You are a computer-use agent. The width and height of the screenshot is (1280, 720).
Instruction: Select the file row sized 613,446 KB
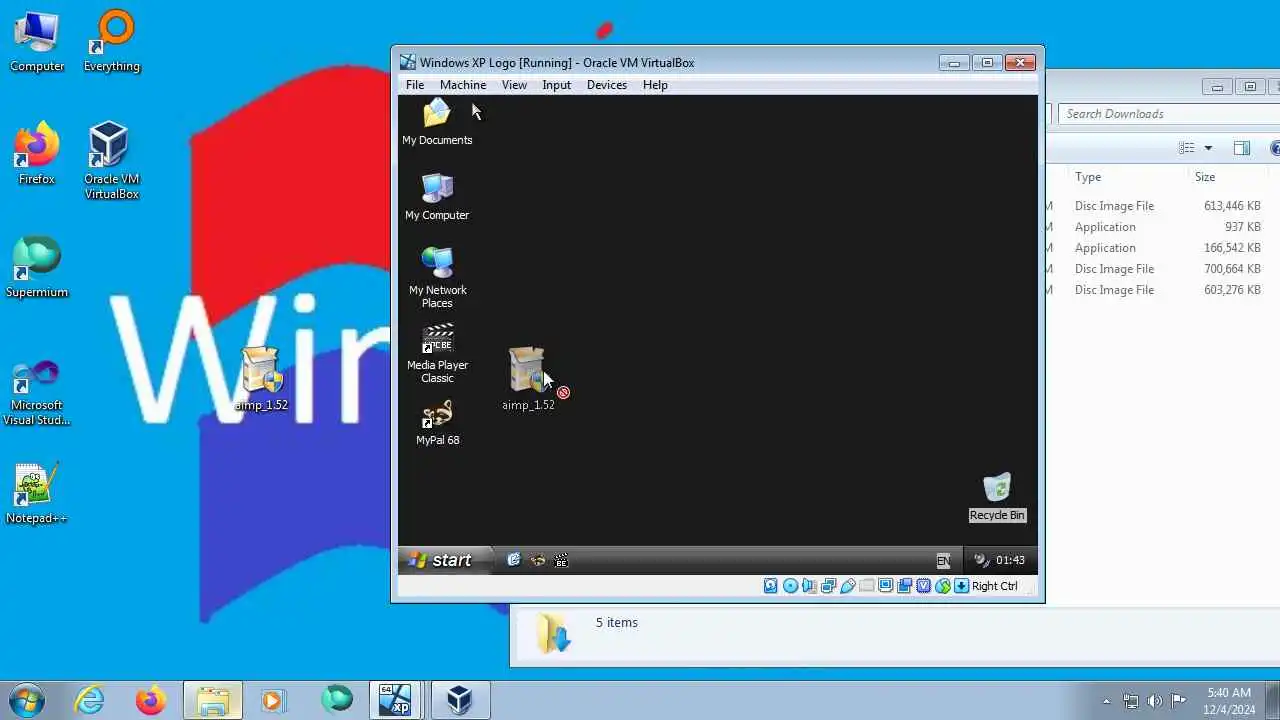tap(1163, 206)
